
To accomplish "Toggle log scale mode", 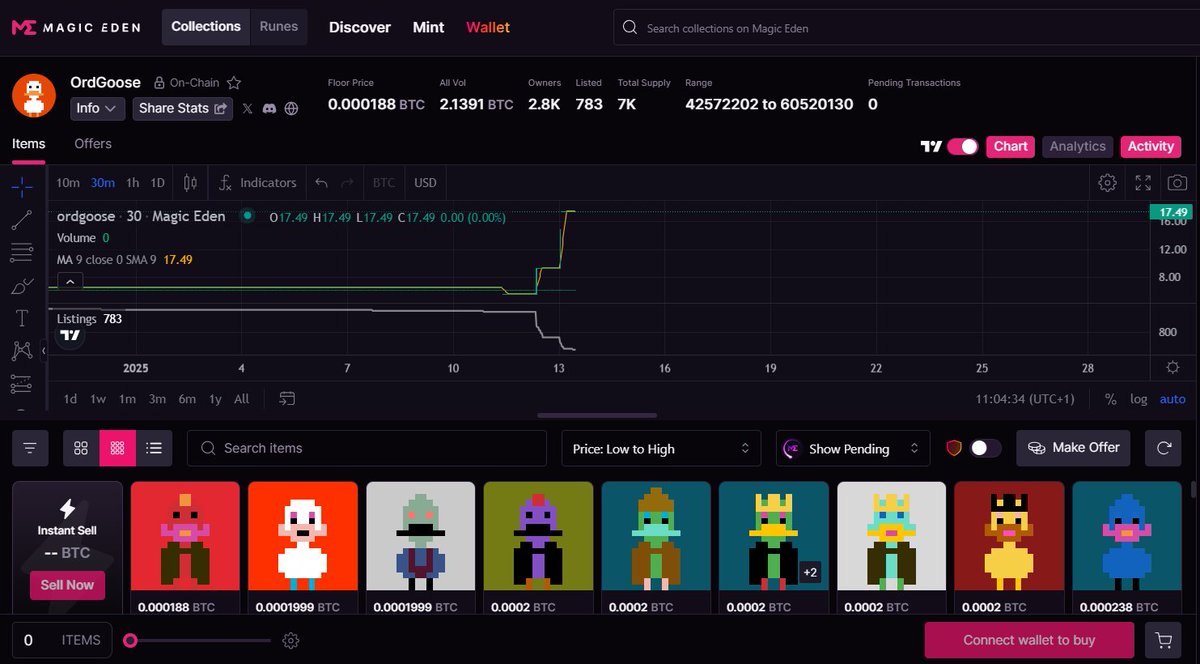I will [1139, 399].
